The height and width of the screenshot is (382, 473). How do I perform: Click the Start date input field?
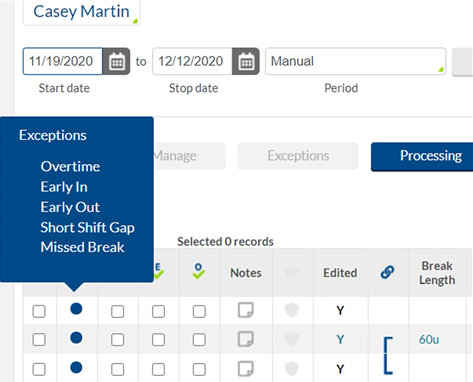(x=63, y=61)
